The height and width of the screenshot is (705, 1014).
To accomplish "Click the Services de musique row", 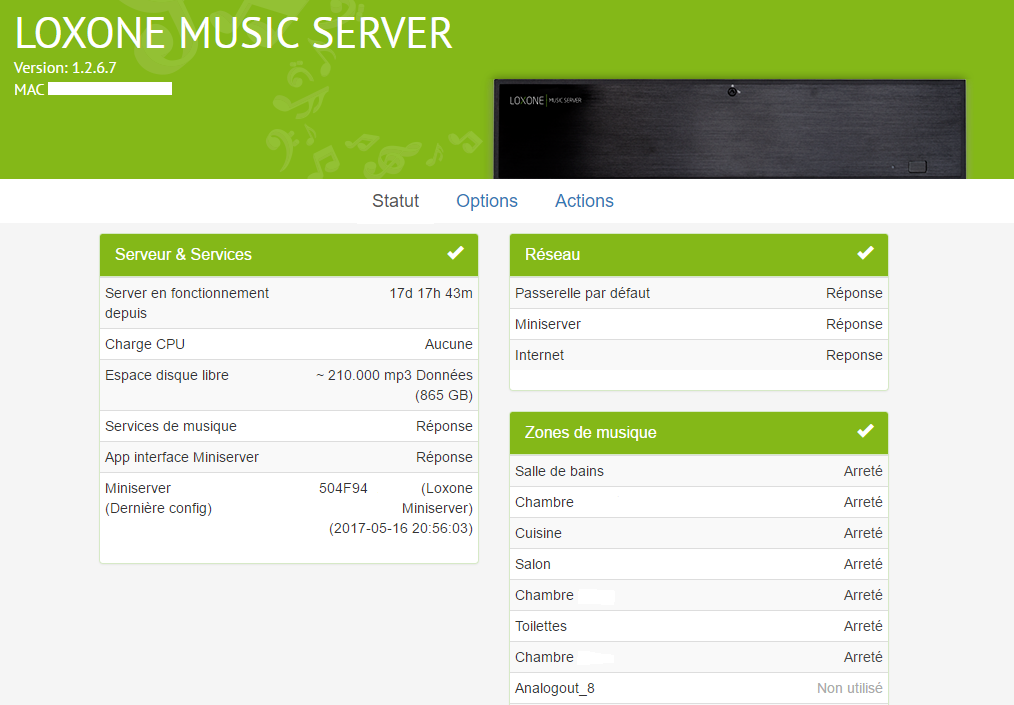I will [x=288, y=426].
